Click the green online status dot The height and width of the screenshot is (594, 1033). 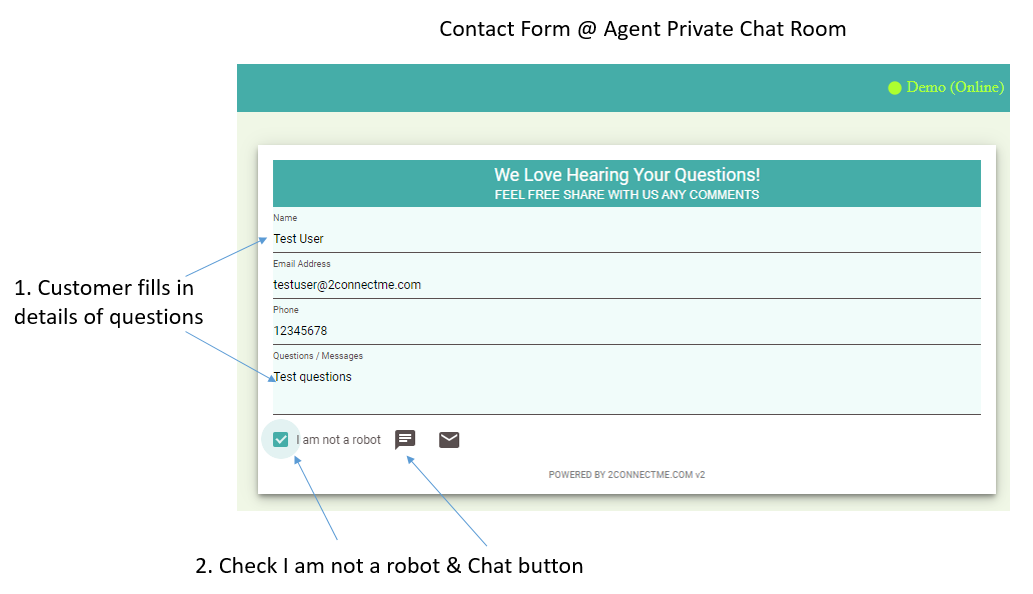(x=895, y=88)
